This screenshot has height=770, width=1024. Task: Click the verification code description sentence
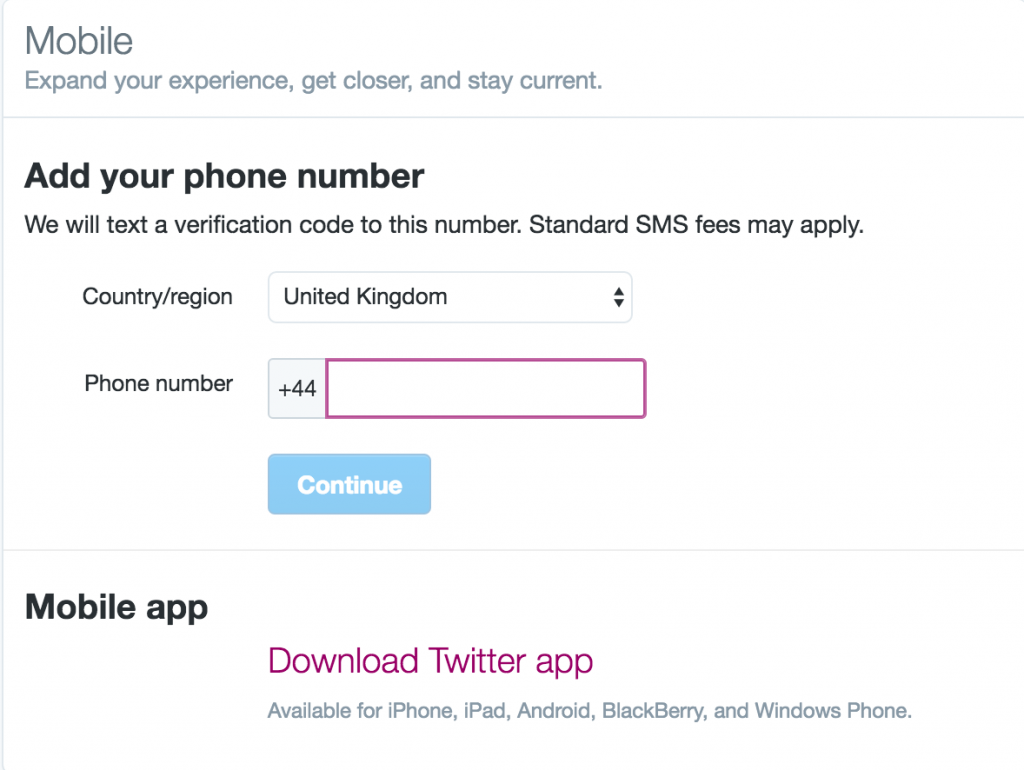(270, 225)
